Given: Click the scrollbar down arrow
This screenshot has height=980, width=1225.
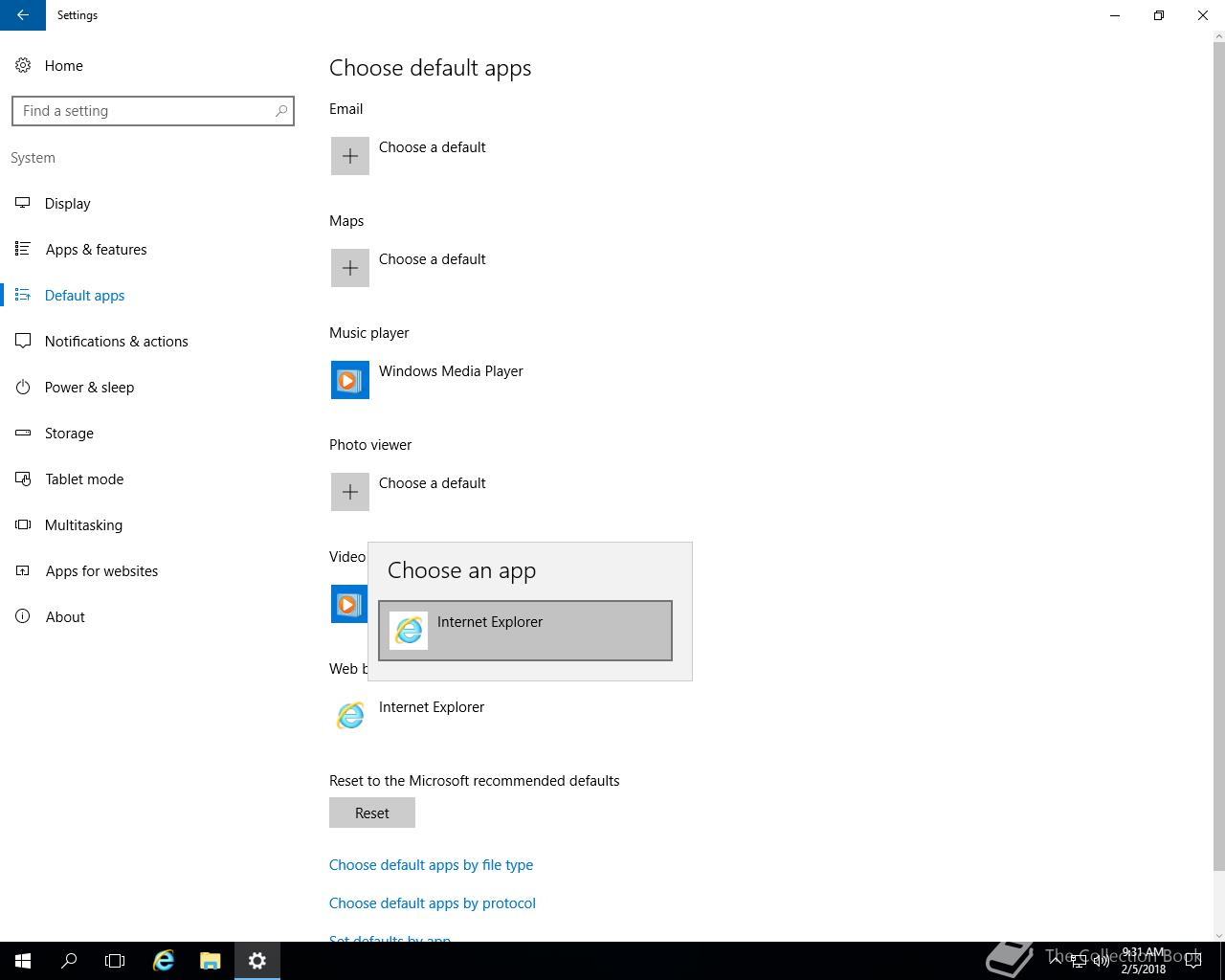Looking at the screenshot, I should coord(1218,935).
